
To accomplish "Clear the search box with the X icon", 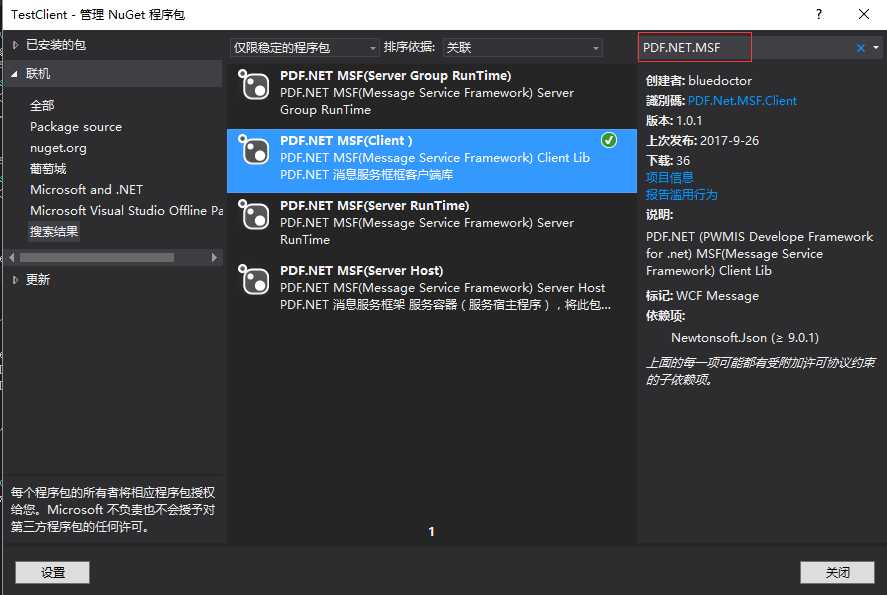I will tap(860, 48).
